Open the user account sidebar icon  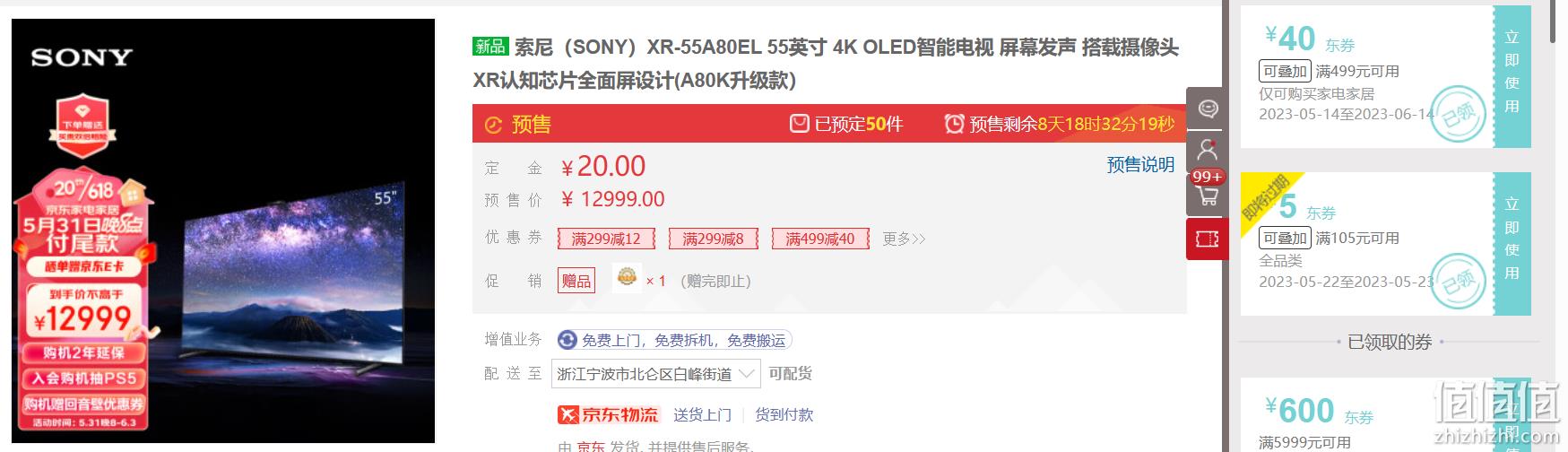[x=1208, y=150]
